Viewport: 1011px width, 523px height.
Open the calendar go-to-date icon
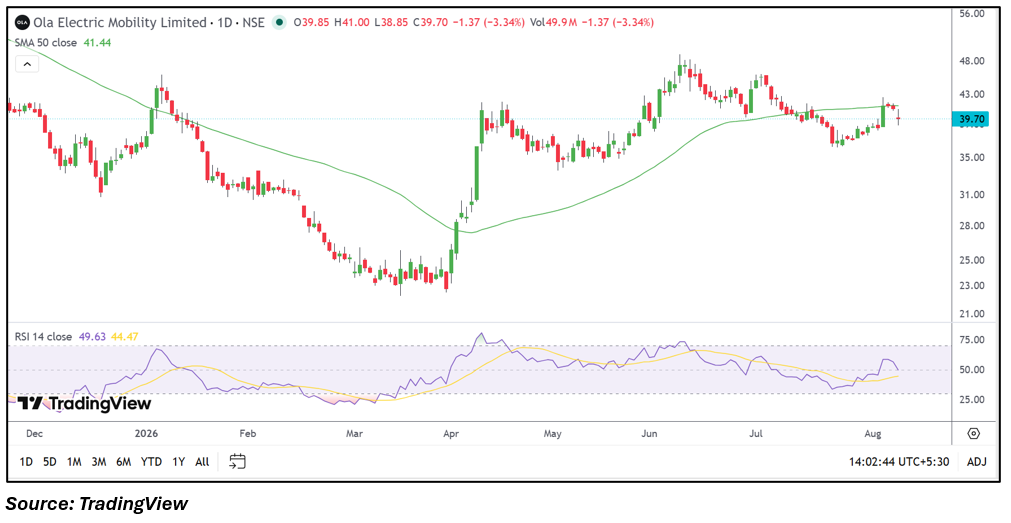tap(238, 461)
